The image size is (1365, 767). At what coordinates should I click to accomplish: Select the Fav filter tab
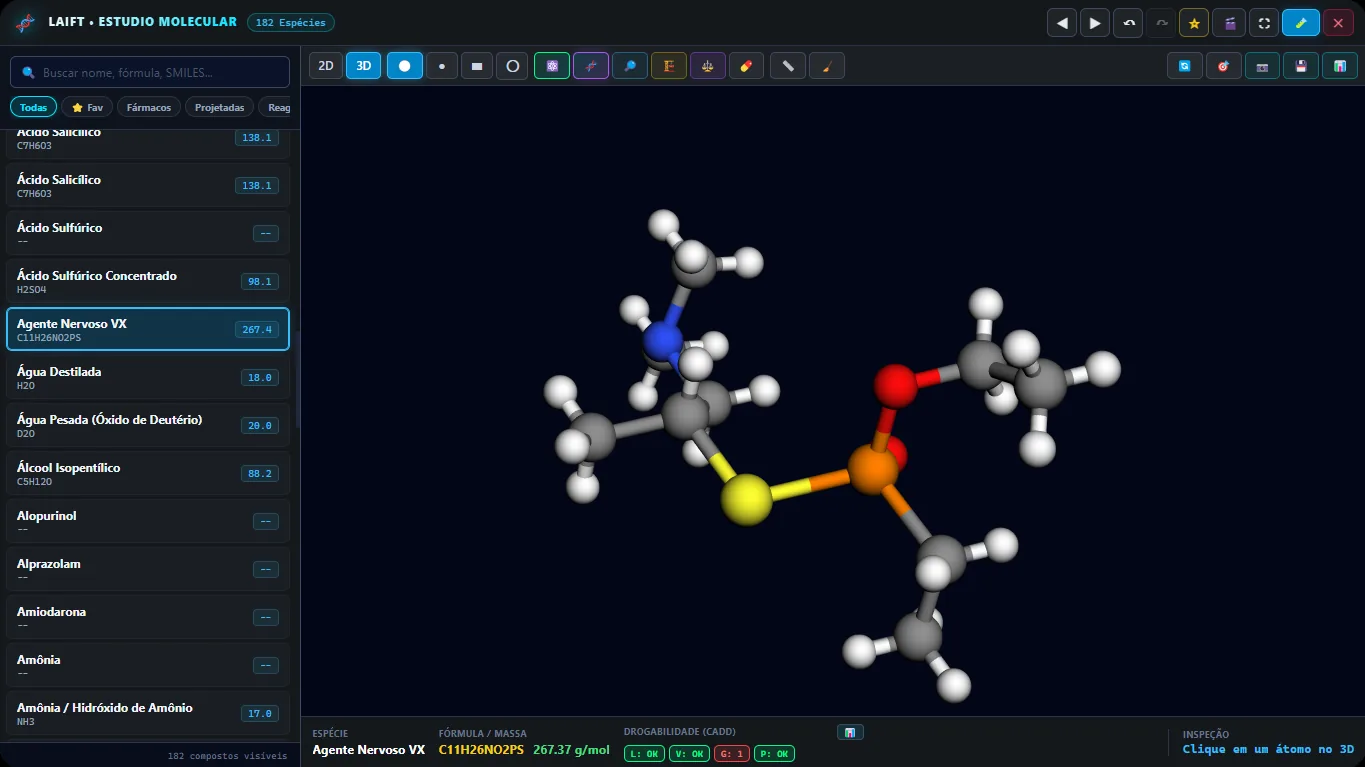87,107
